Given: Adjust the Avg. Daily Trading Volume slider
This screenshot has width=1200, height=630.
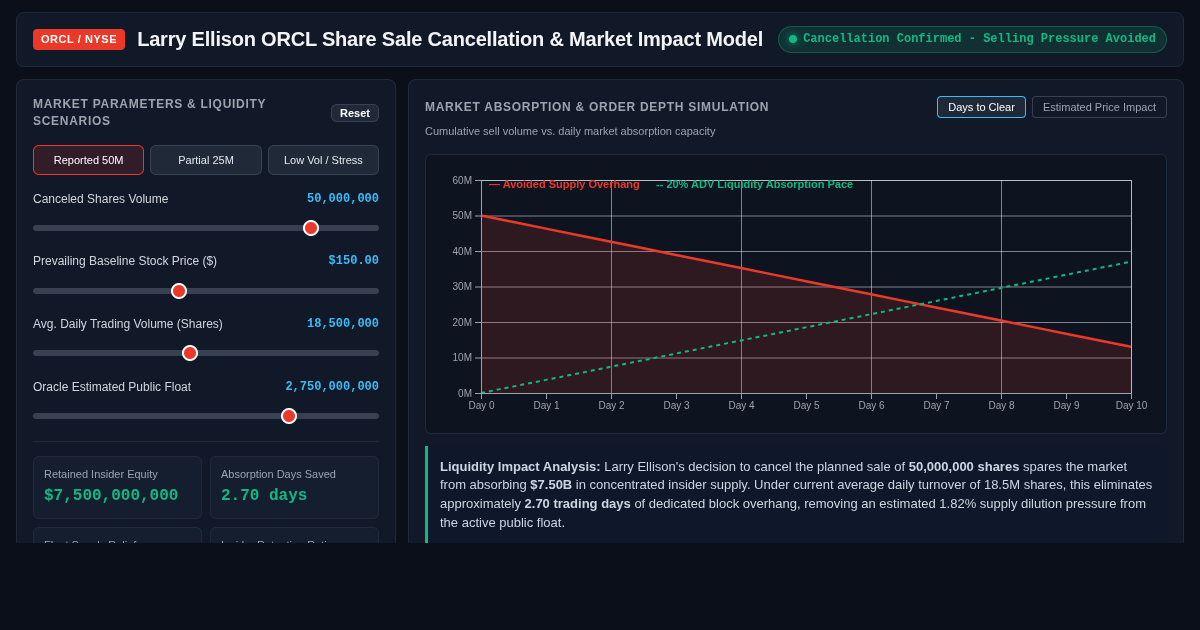Looking at the screenshot, I should [x=206, y=353].
